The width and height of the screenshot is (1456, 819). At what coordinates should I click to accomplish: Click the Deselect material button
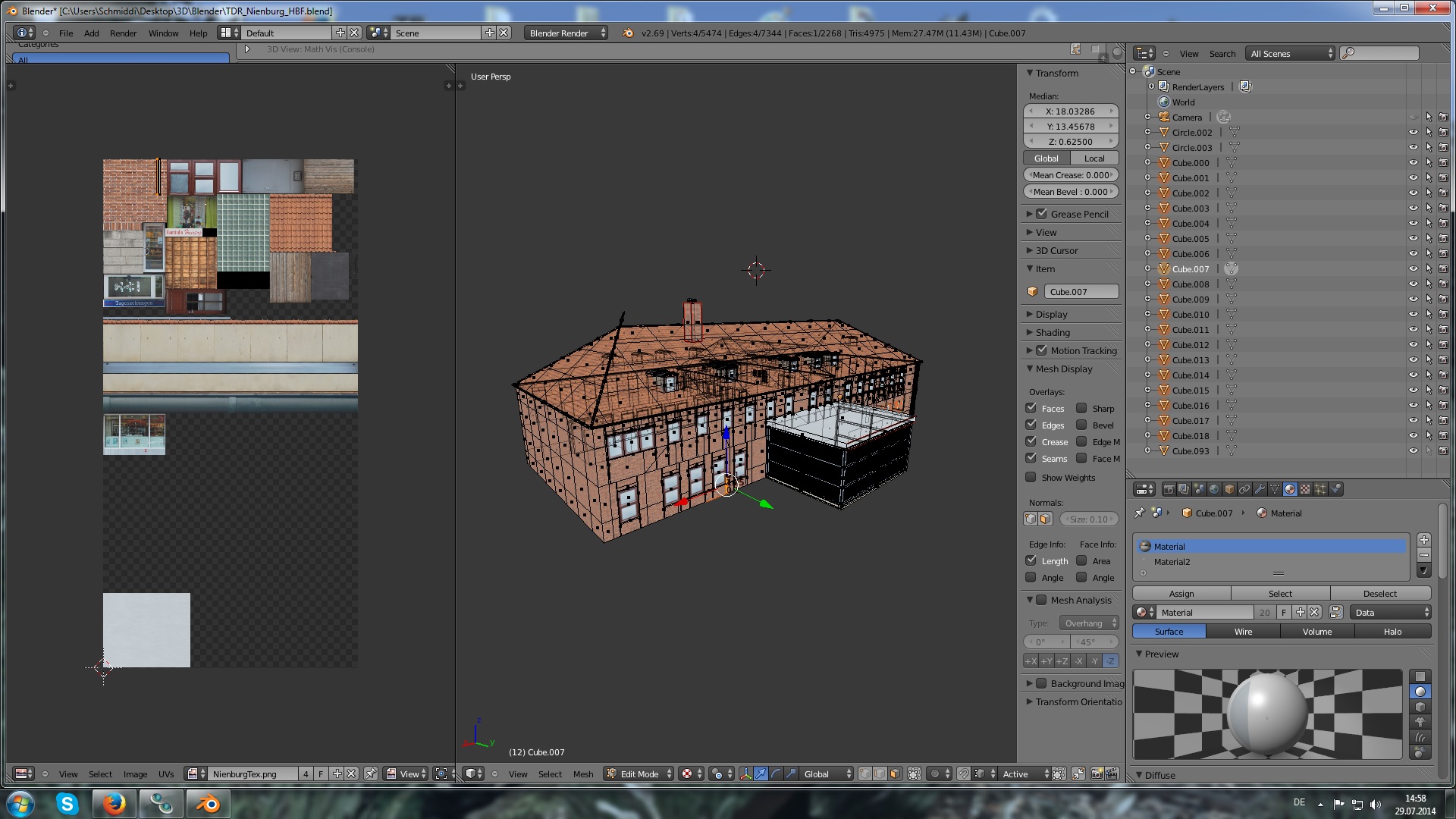[x=1379, y=593]
